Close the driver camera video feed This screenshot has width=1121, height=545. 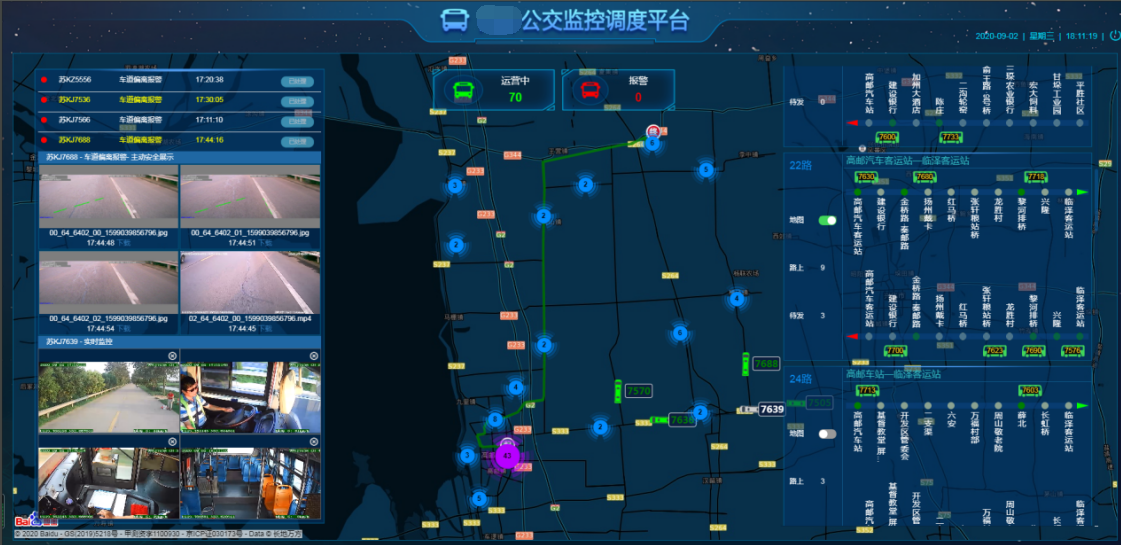coord(313,356)
